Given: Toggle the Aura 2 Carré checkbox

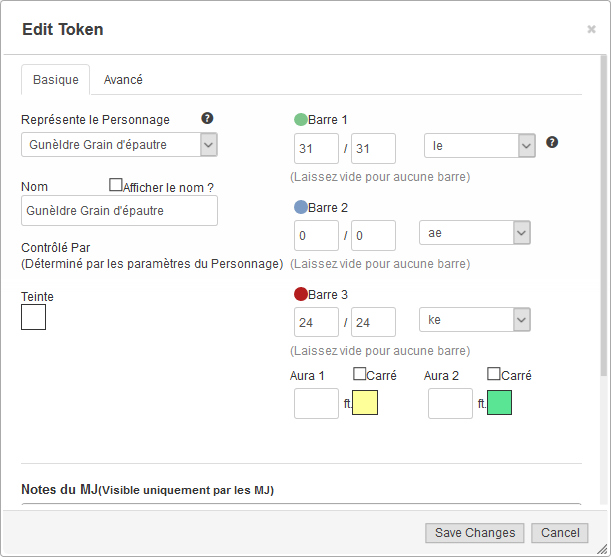Looking at the screenshot, I should click(494, 374).
